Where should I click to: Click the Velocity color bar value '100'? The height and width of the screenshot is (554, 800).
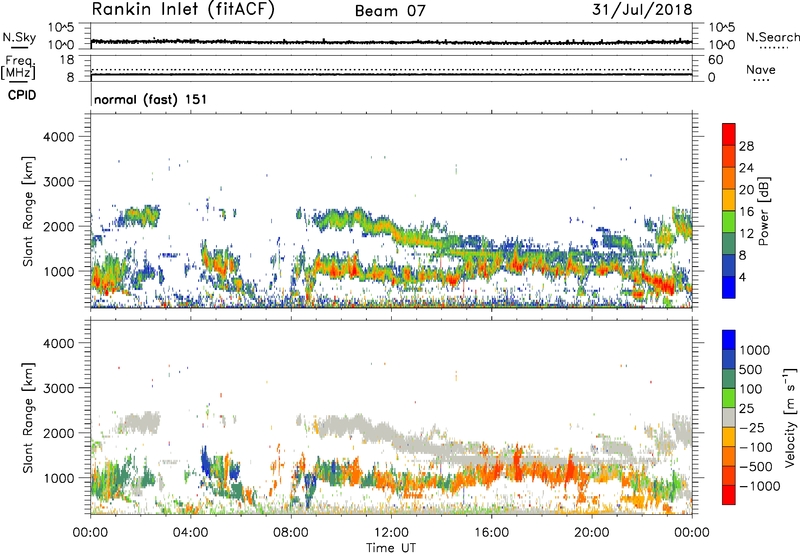click(751, 389)
